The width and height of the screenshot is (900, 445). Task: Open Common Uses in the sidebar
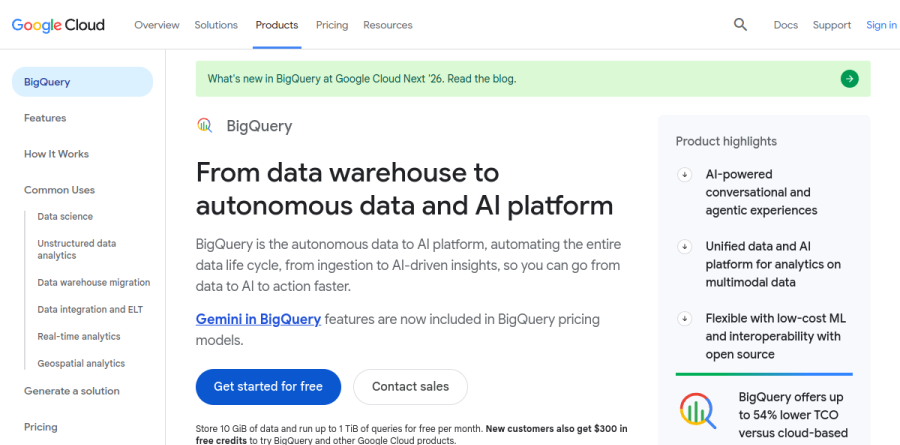pos(59,190)
